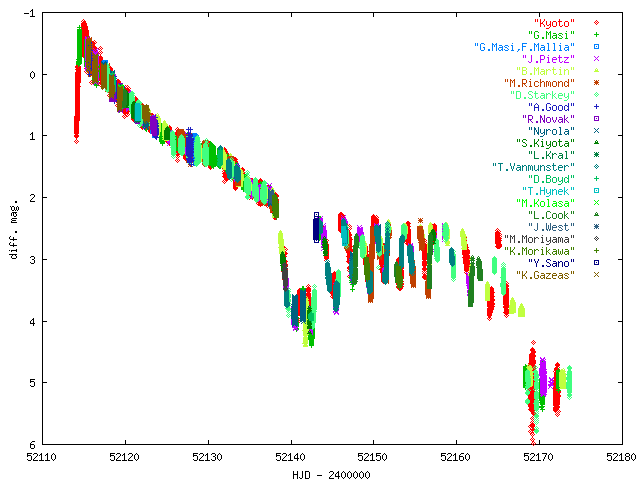Click the yellow-green triangle marker beside B.Martin
640x480 pixels.
[x=596, y=71]
